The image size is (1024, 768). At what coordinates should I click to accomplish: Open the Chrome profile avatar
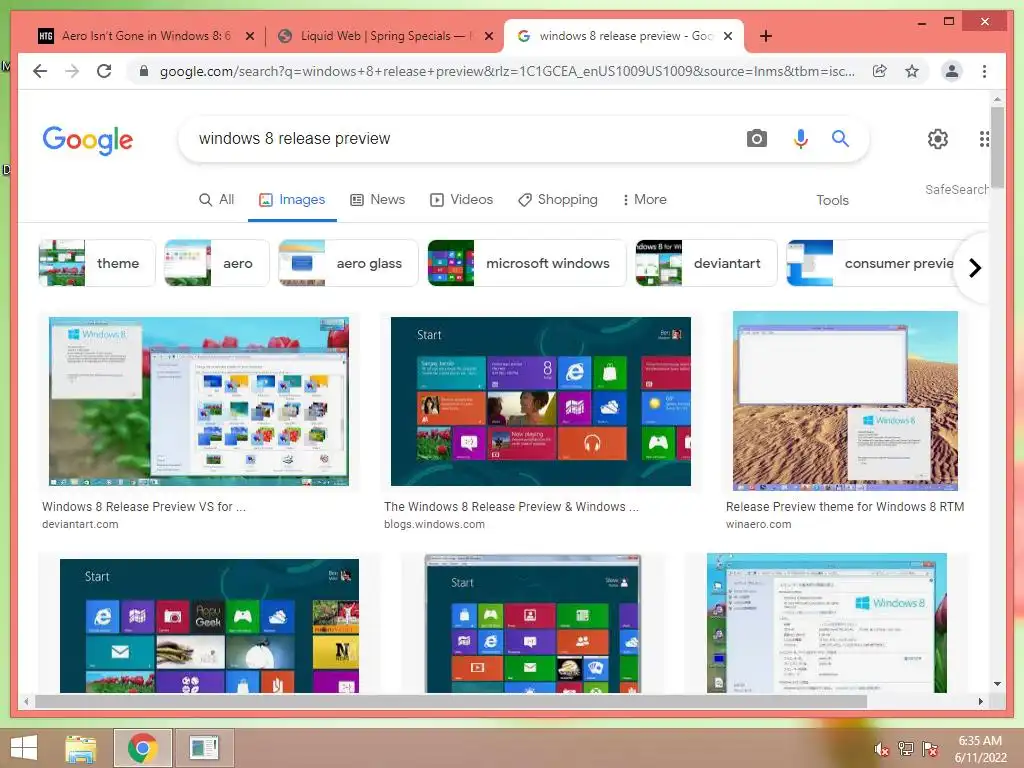[952, 71]
